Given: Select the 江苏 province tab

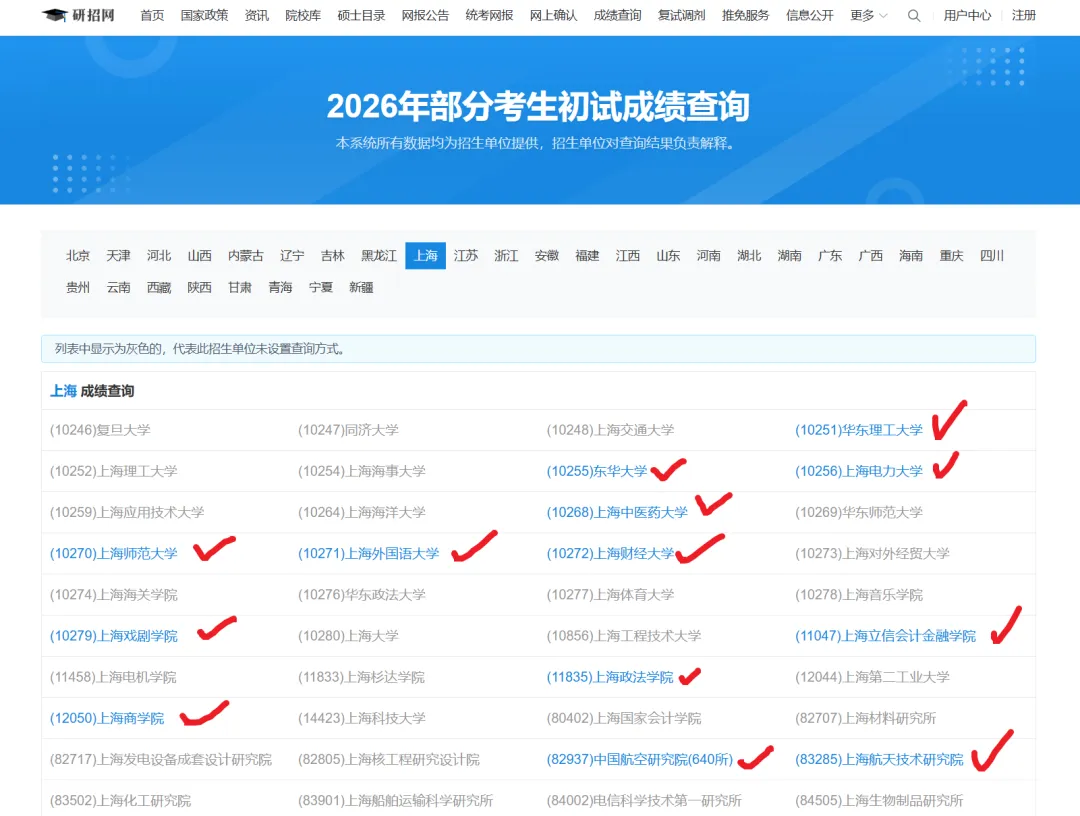Looking at the screenshot, I should pyautogui.click(x=466, y=255).
